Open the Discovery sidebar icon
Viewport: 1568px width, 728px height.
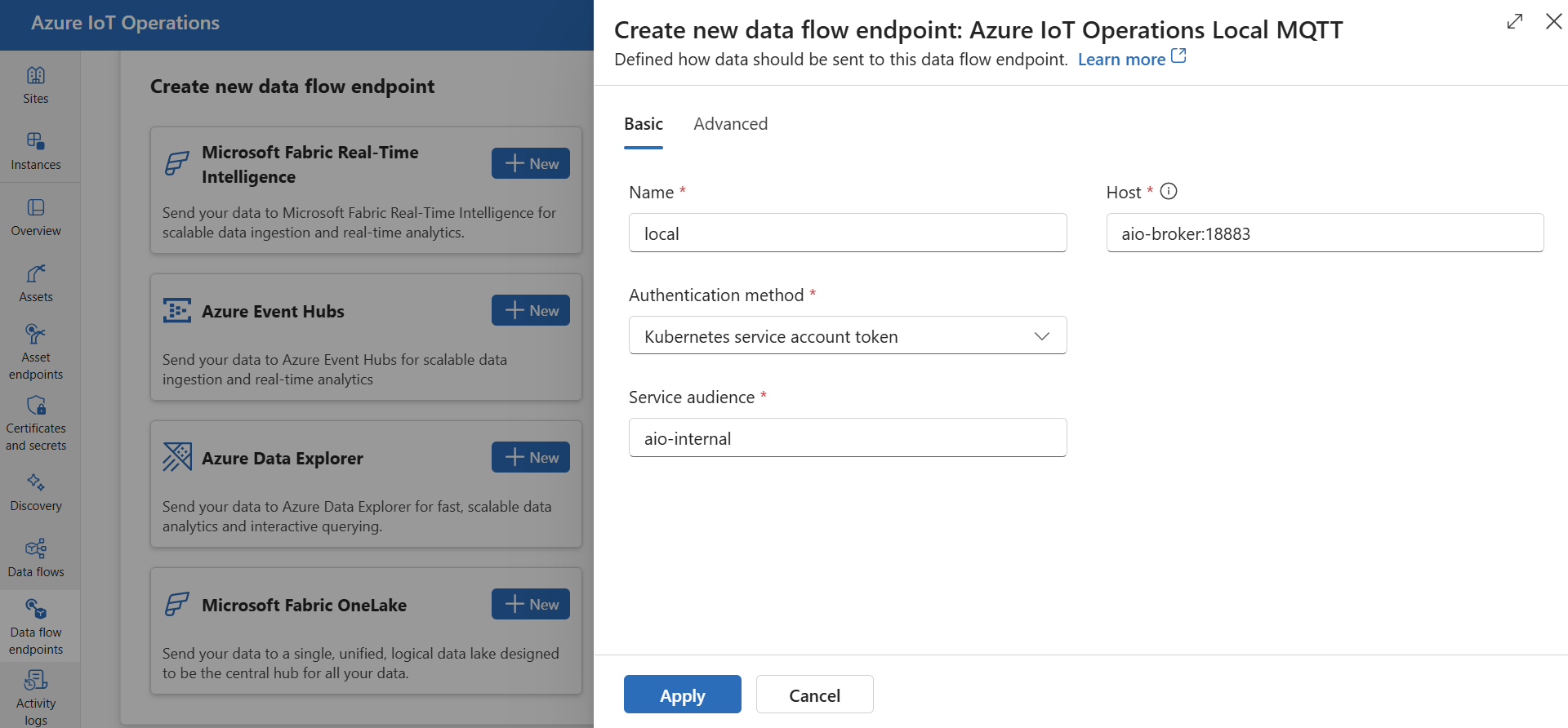36,492
